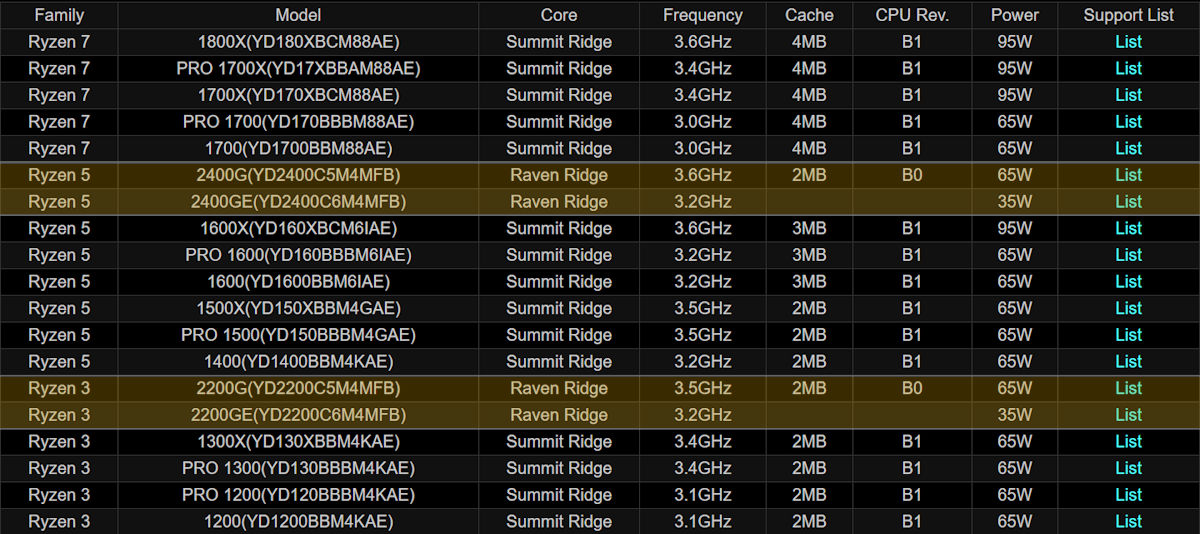
Task: Open the List link for Ryzen 3 1200(YD1200BBM4KAE)
Action: point(1128,521)
